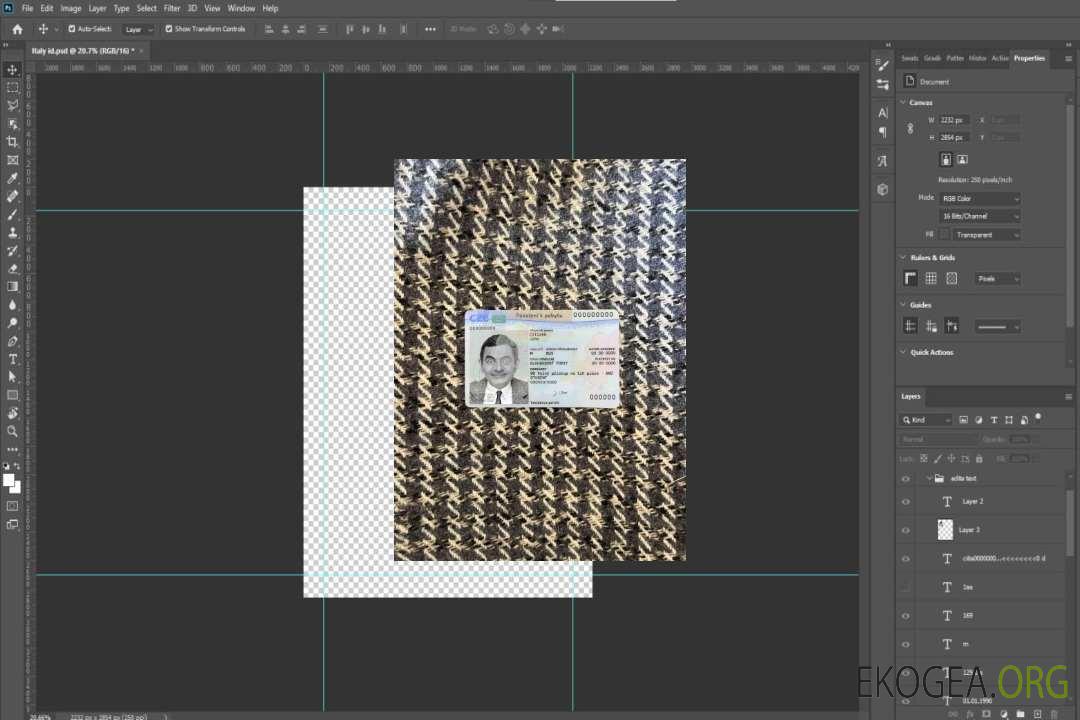This screenshot has height=720, width=1080.
Task: Select the Brush tool
Action: click(x=13, y=214)
